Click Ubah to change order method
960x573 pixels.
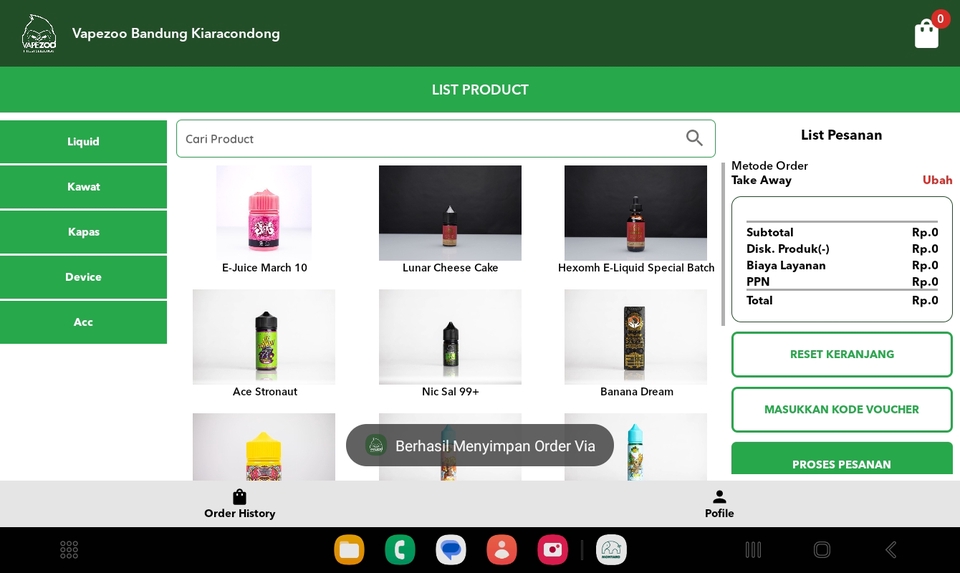(937, 180)
